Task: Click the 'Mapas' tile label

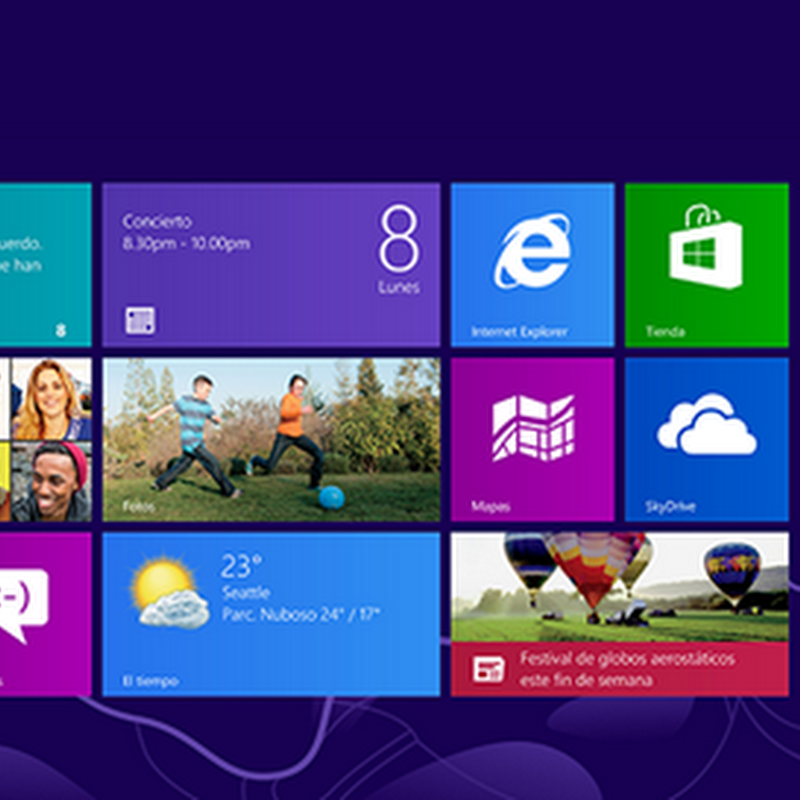Action: 490,507
